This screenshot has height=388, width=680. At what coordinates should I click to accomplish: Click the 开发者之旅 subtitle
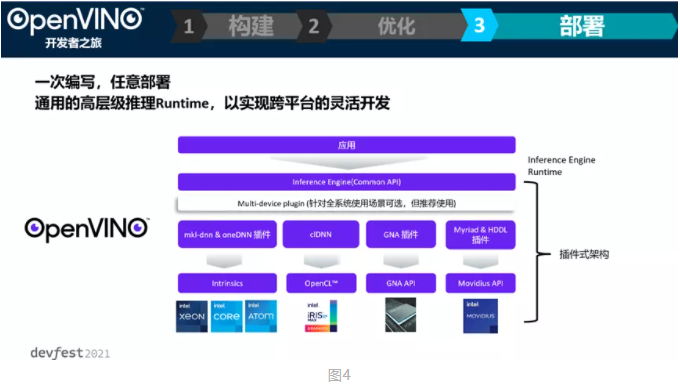point(73,43)
